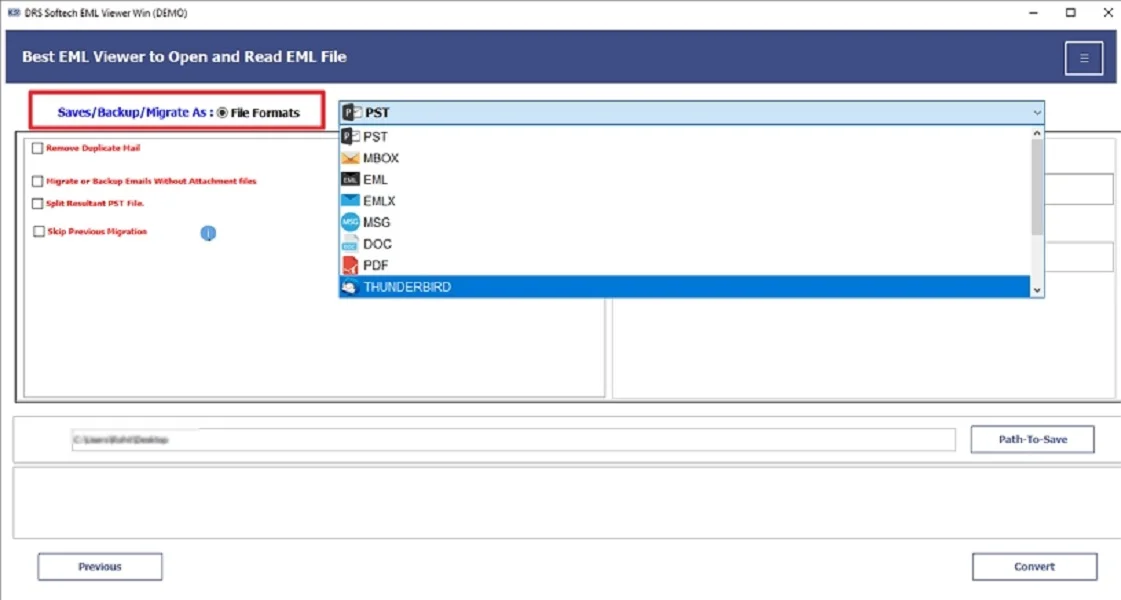This screenshot has height=600, width=1121.
Task: Select the PST format icon
Action: (x=349, y=136)
